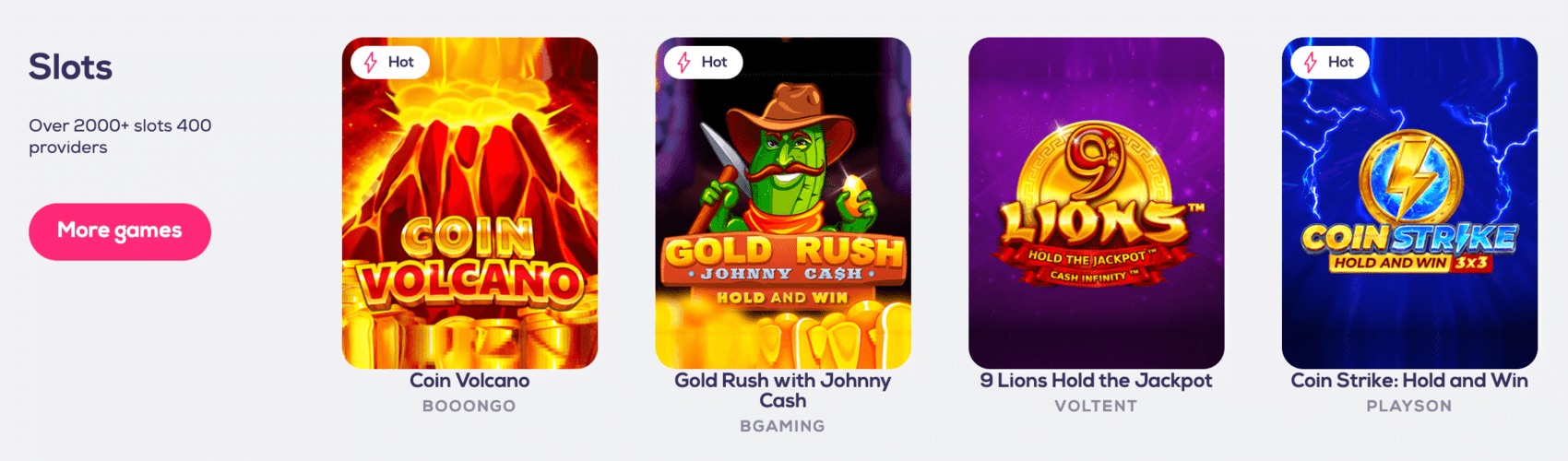The width and height of the screenshot is (1568, 461).
Task: Open the Gold Rush Johnny Cash thumbnail
Action: click(x=783, y=203)
